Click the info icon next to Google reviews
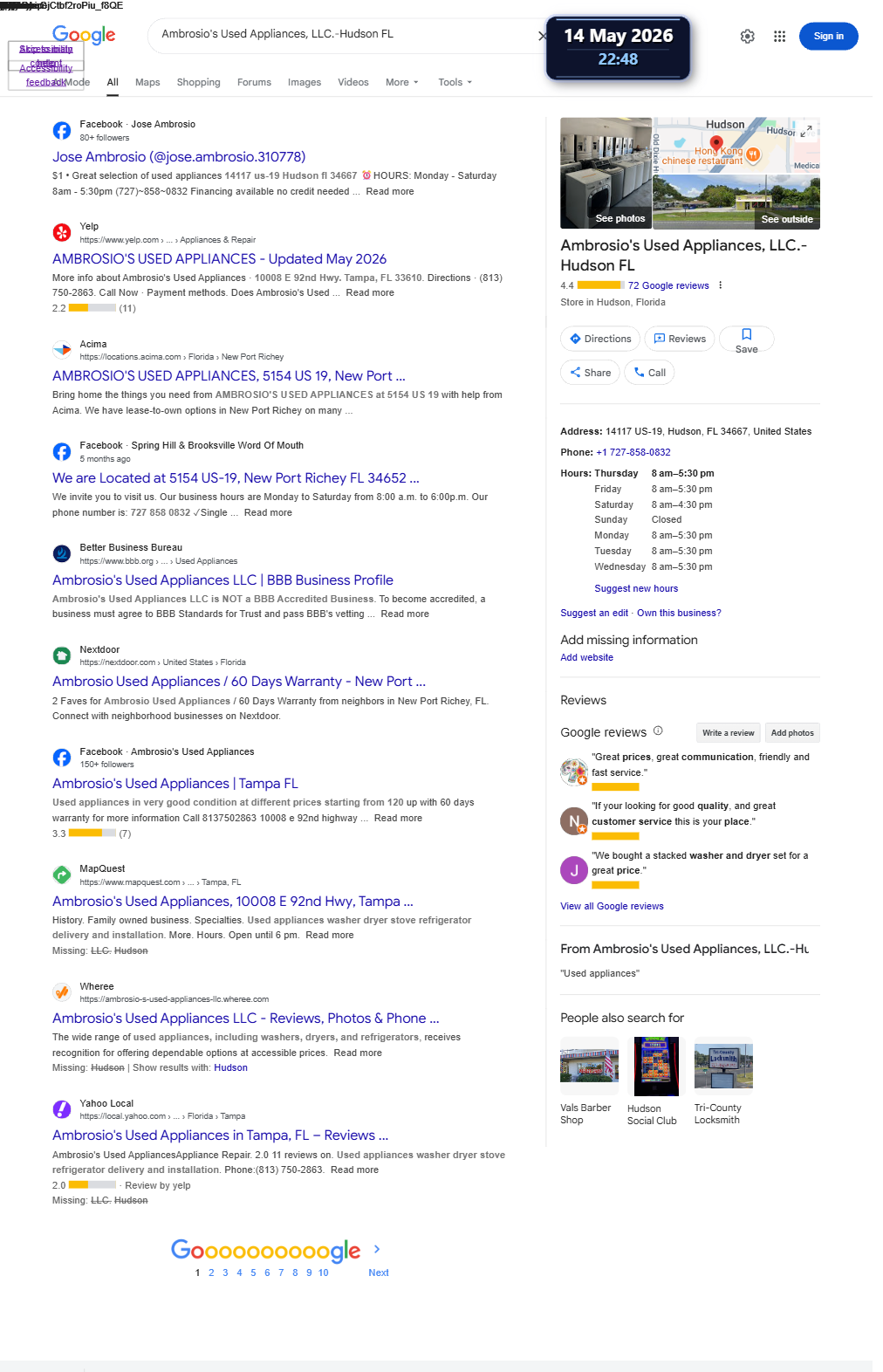The width and height of the screenshot is (883, 1372). [658, 731]
